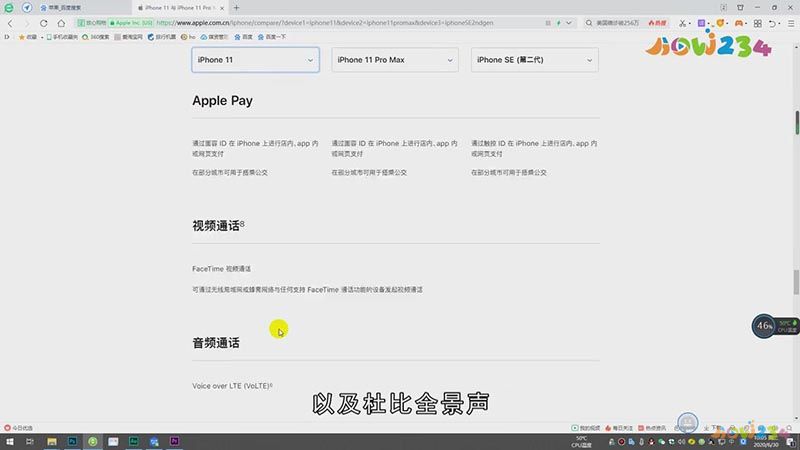Image resolution: width=800 pixels, height=450 pixels.
Task: Click the Apple Inc. secure site badge
Action: [132, 23]
